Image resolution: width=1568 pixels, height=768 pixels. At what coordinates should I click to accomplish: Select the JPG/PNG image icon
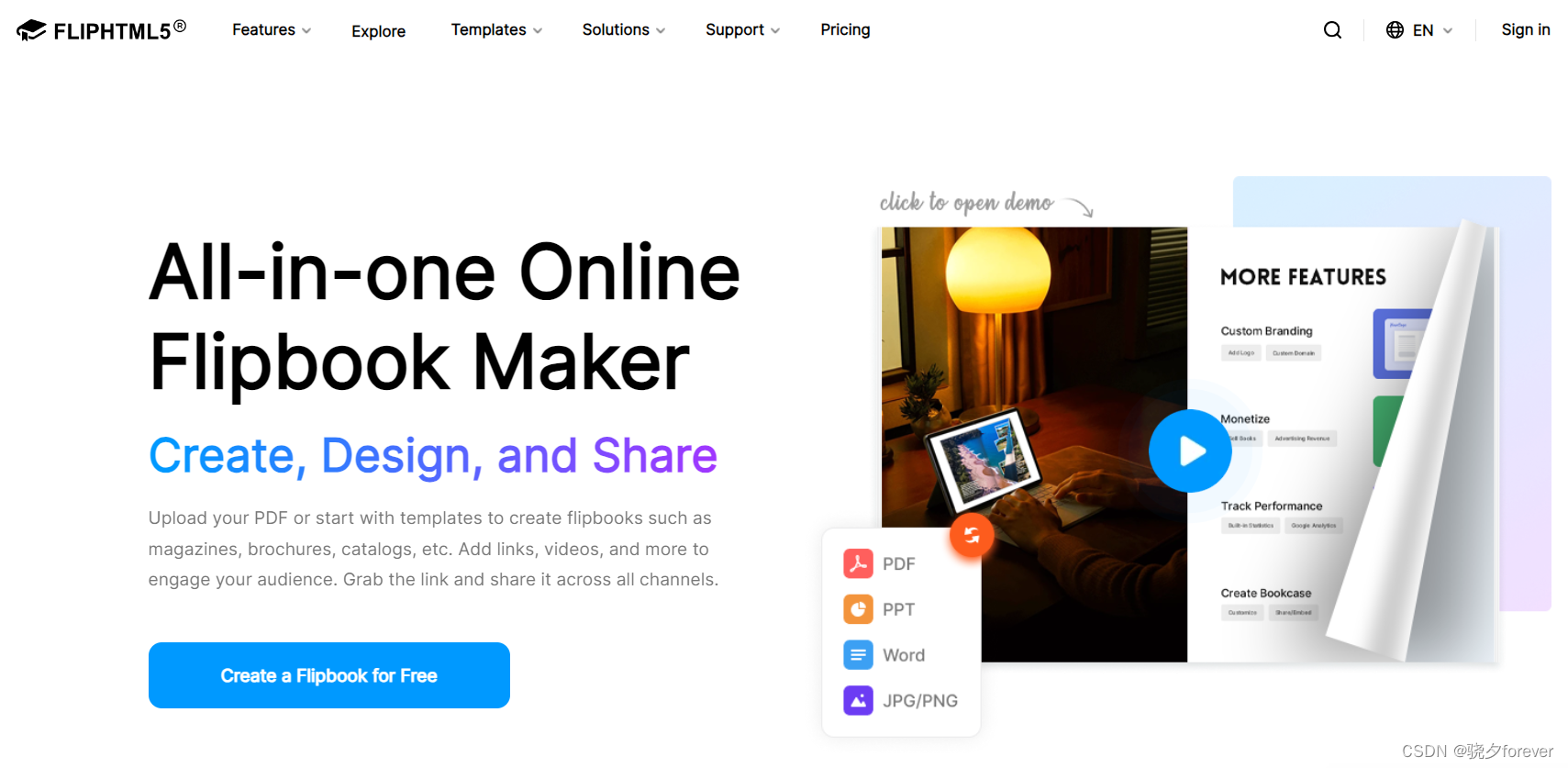click(x=858, y=701)
